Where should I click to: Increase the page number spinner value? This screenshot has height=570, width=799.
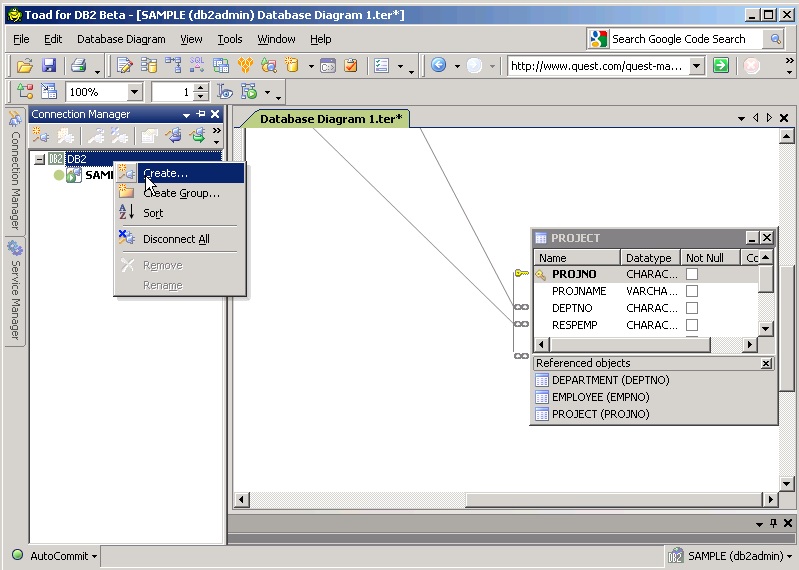(201, 88)
